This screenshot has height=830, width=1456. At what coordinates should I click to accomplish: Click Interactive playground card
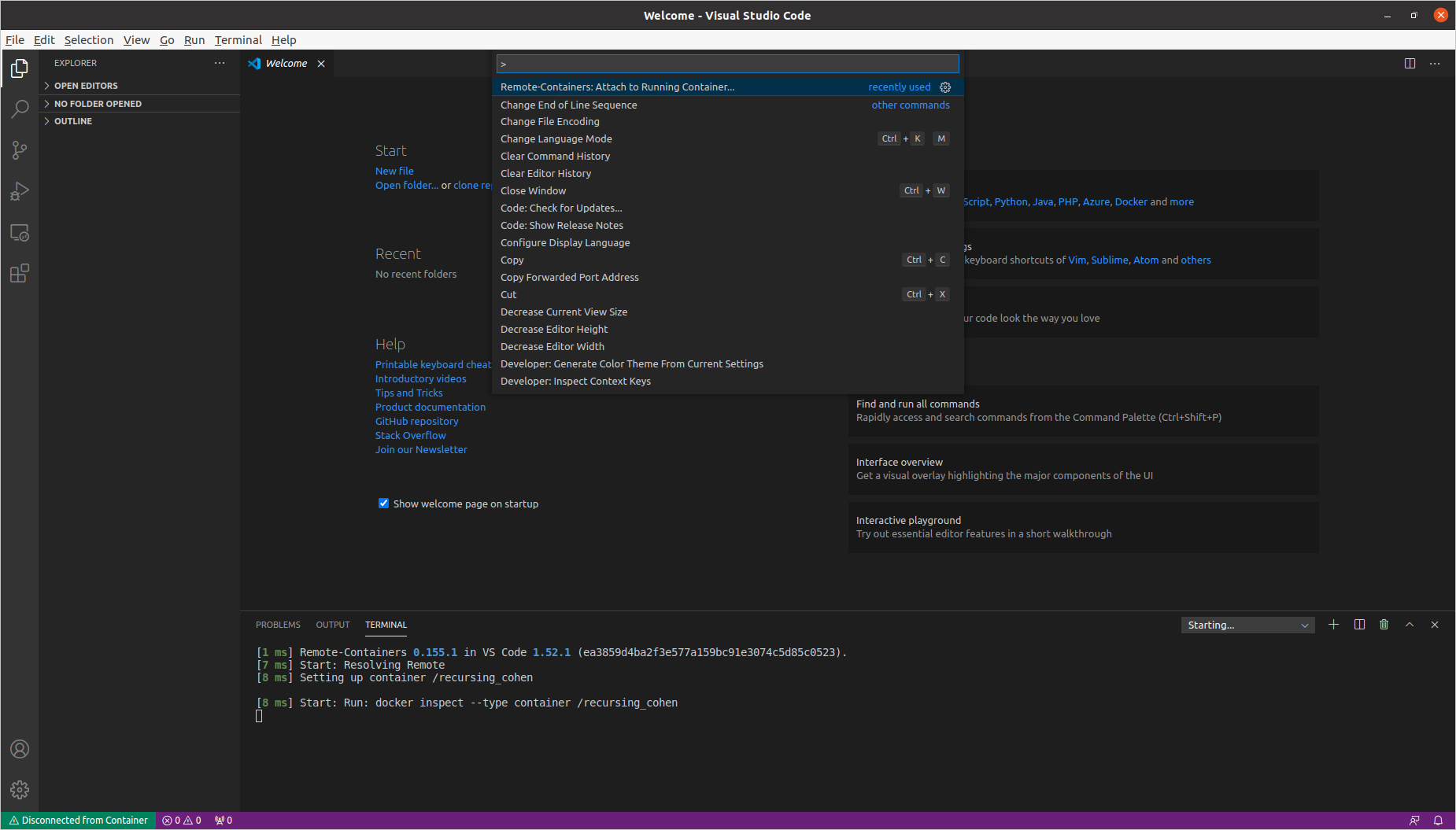[1084, 527]
